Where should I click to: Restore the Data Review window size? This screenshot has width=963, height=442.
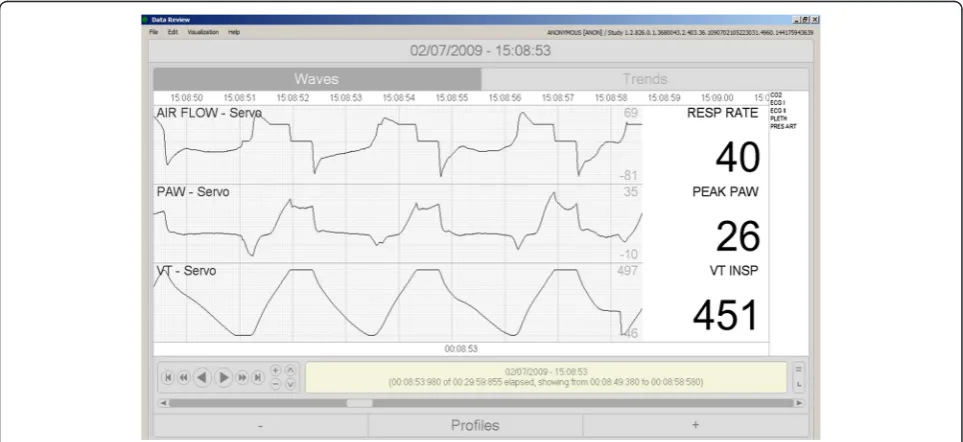tap(805, 20)
